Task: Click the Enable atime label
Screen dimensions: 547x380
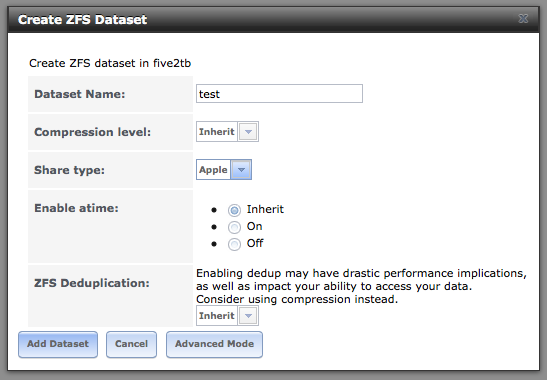Action: [x=76, y=208]
